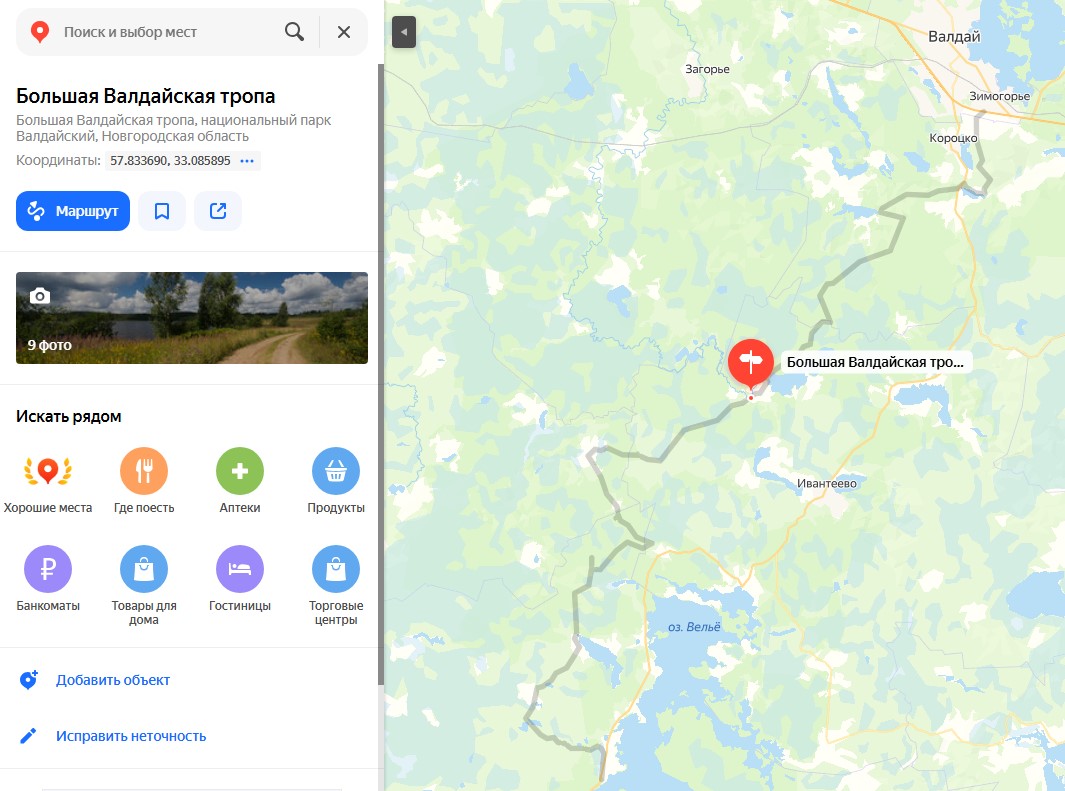The height and width of the screenshot is (791, 1065).
Task: Find nearby Где поесть
Action: tap(144, 481)
